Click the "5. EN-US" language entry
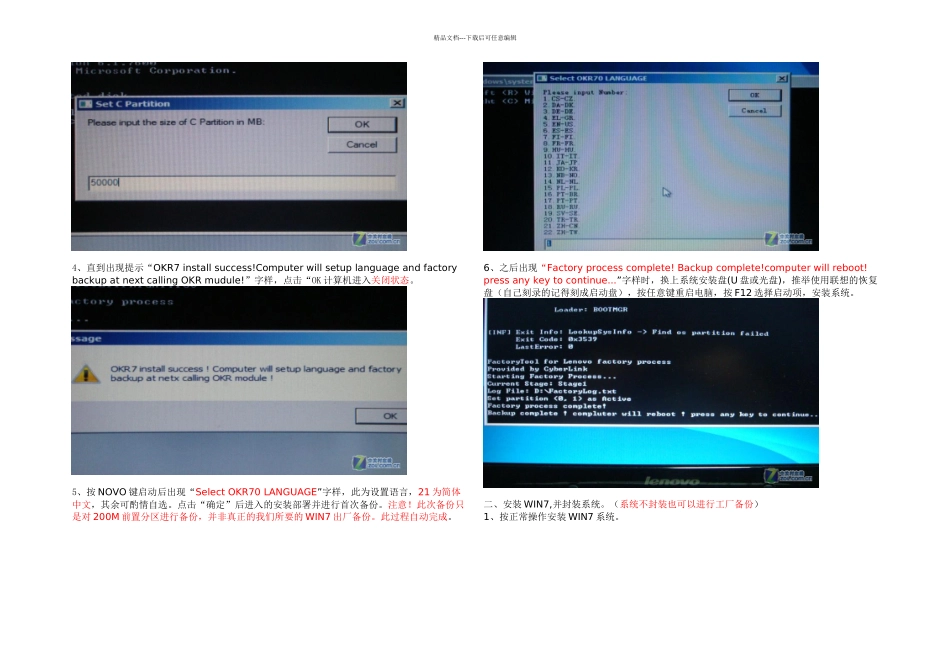This screenshot has height=672, width=950. 558,124
